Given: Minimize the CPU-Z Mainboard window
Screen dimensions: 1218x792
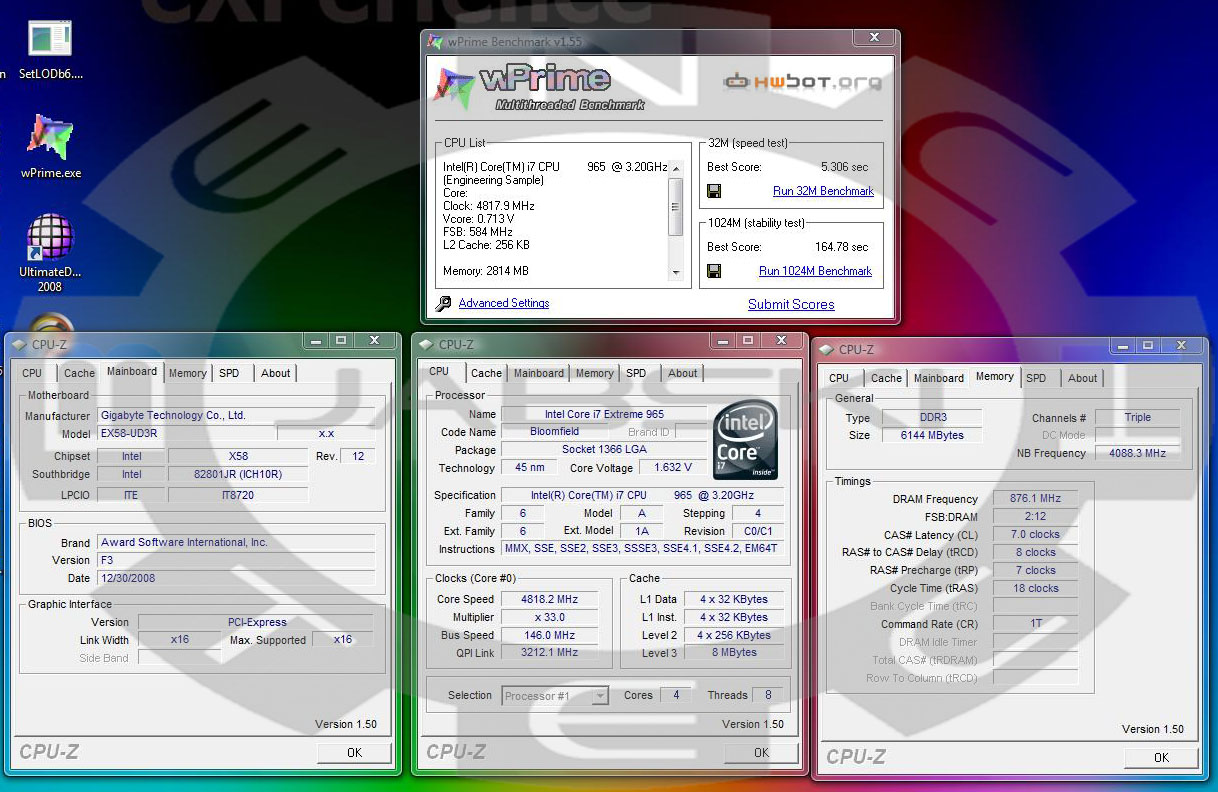Looking at the screenshot, I should (316, 341).
